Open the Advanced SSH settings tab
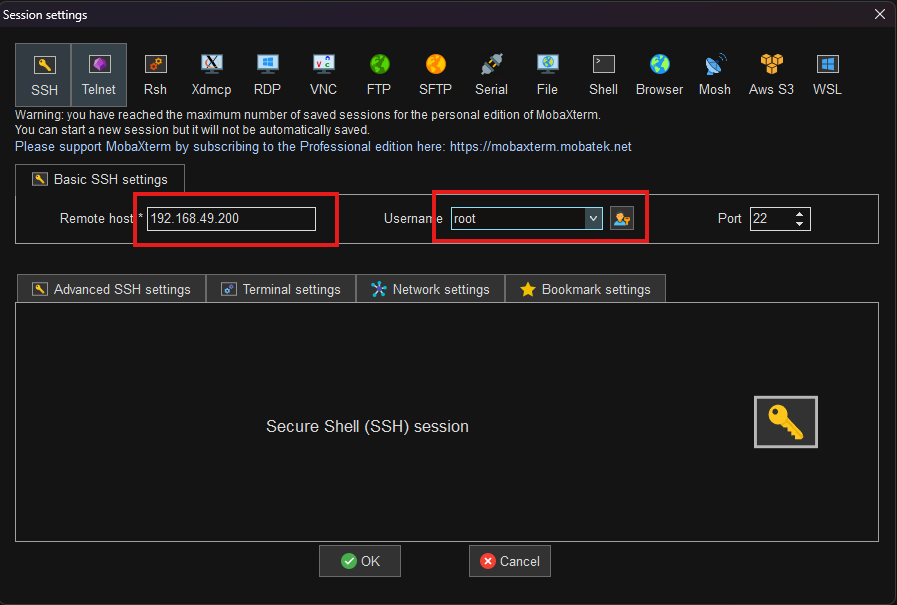 [112, 289]
